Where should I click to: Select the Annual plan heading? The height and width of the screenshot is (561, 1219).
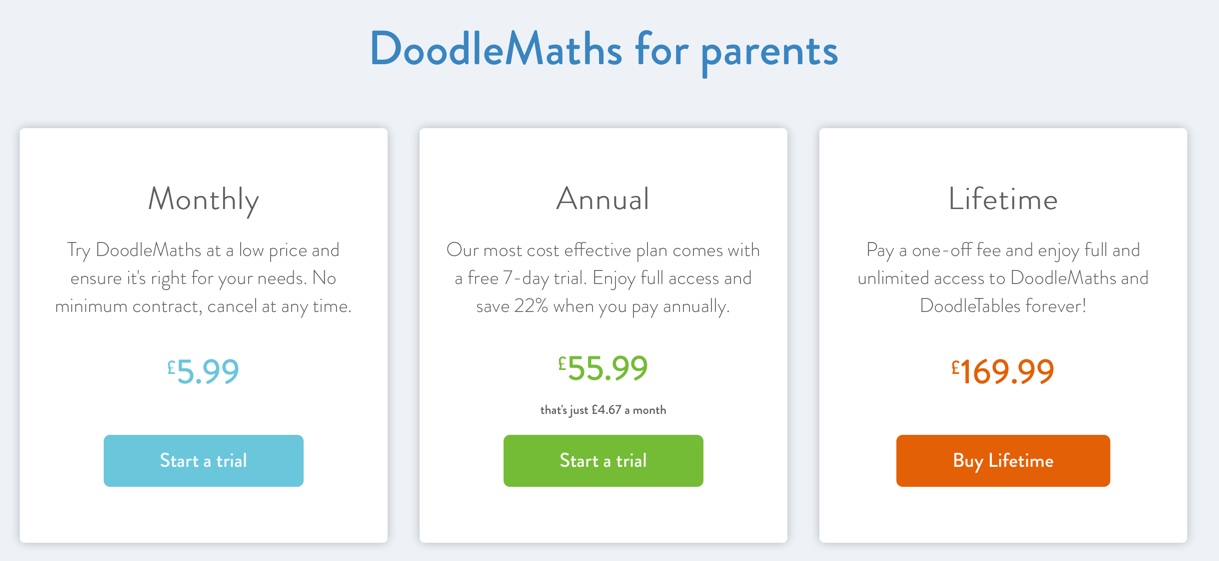(x=603, y=198)
